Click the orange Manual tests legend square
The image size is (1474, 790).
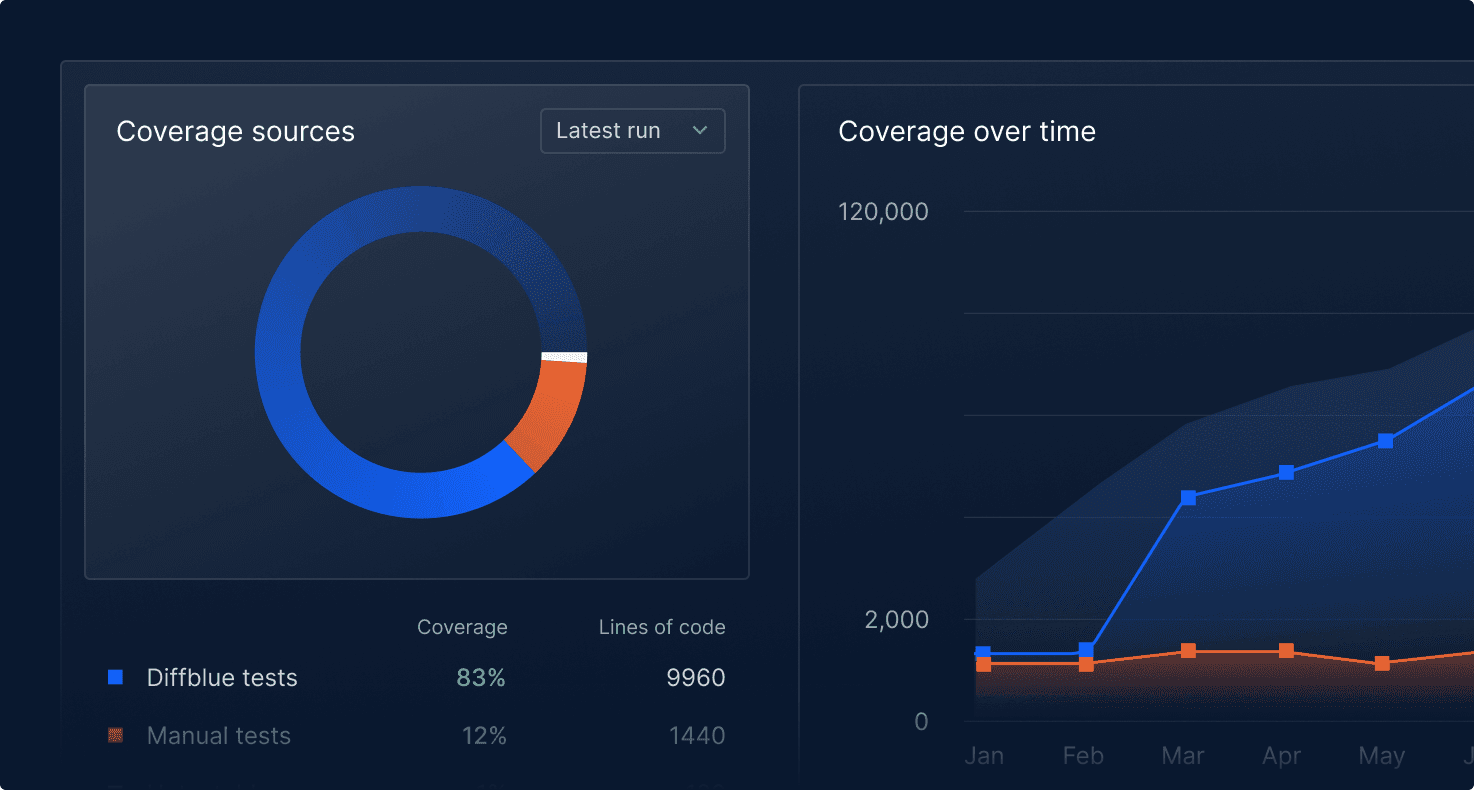point(115,735)
